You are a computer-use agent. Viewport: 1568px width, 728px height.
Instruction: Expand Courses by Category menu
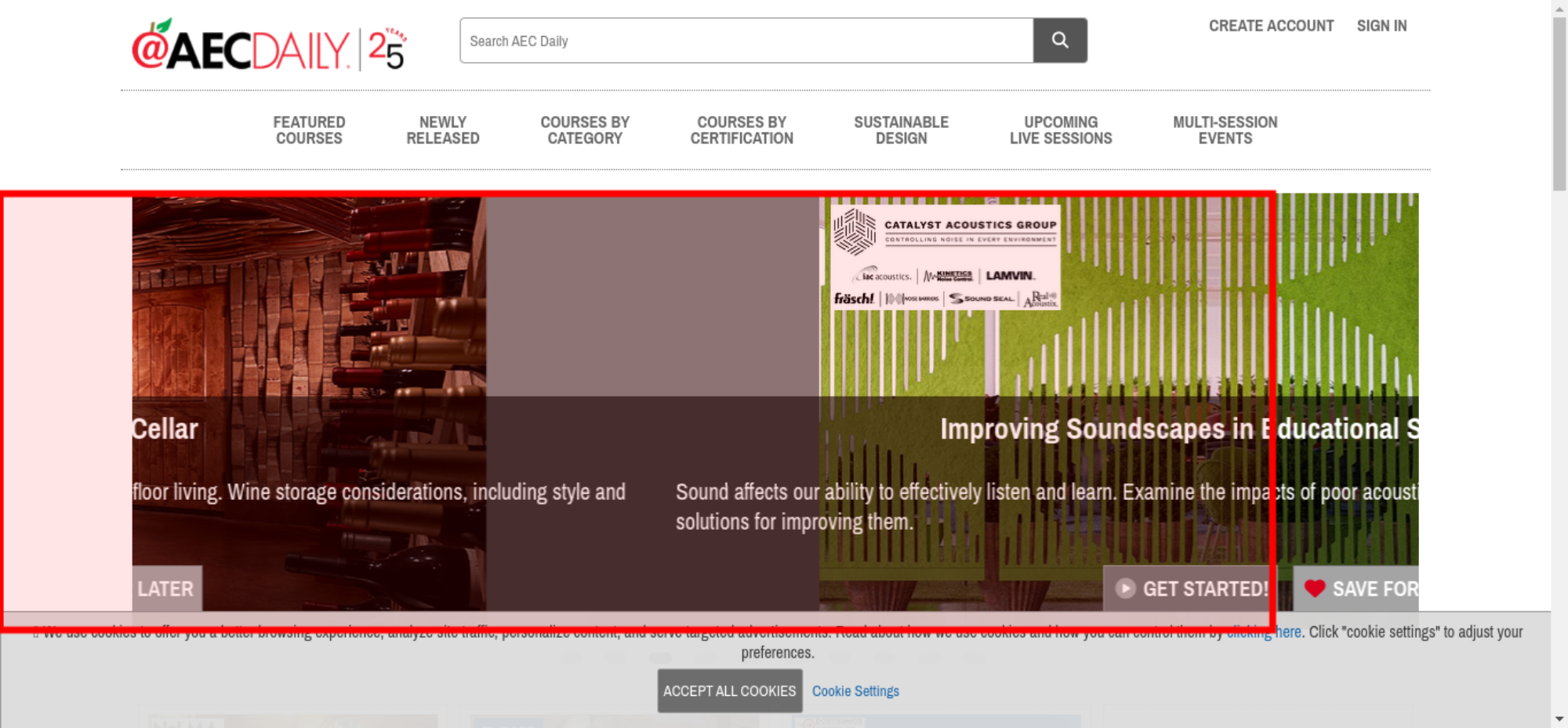pyautogui.click(x=585, y=130)
